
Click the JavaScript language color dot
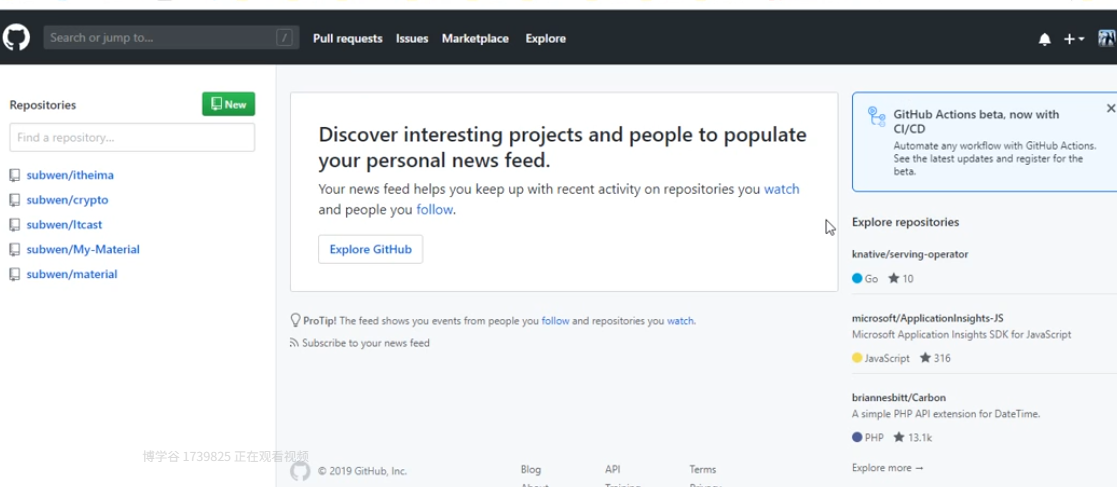point(857,358)
